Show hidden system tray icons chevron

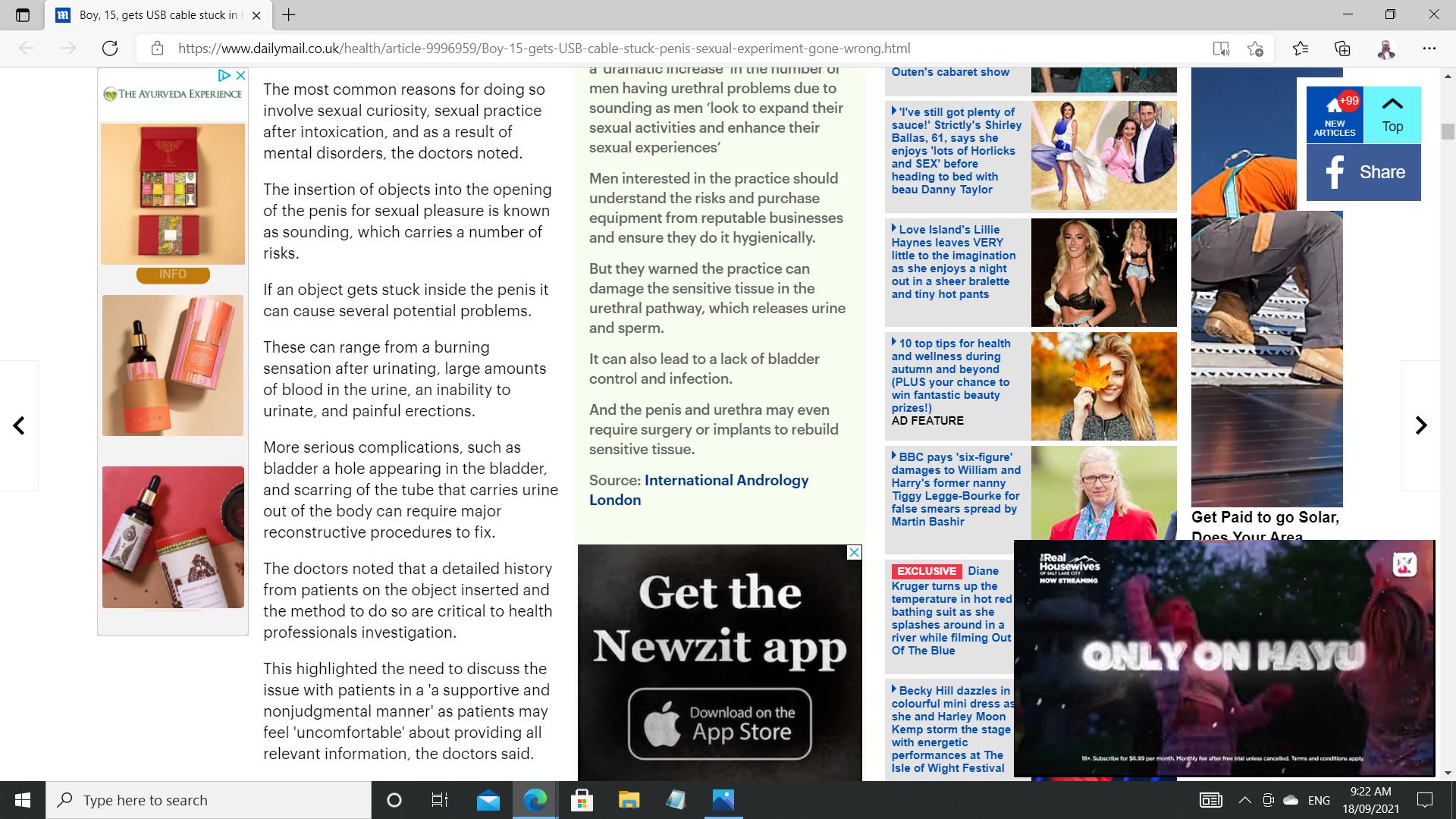tap(1244, 800)
